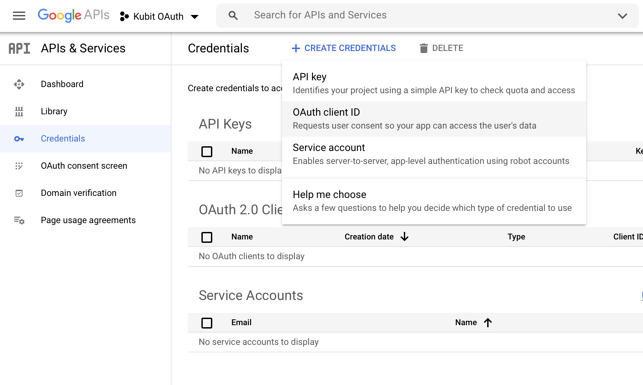This screenshot has width=643, height=385.
Task: Click the Delete trash can icon
Action: pos(424,48)
